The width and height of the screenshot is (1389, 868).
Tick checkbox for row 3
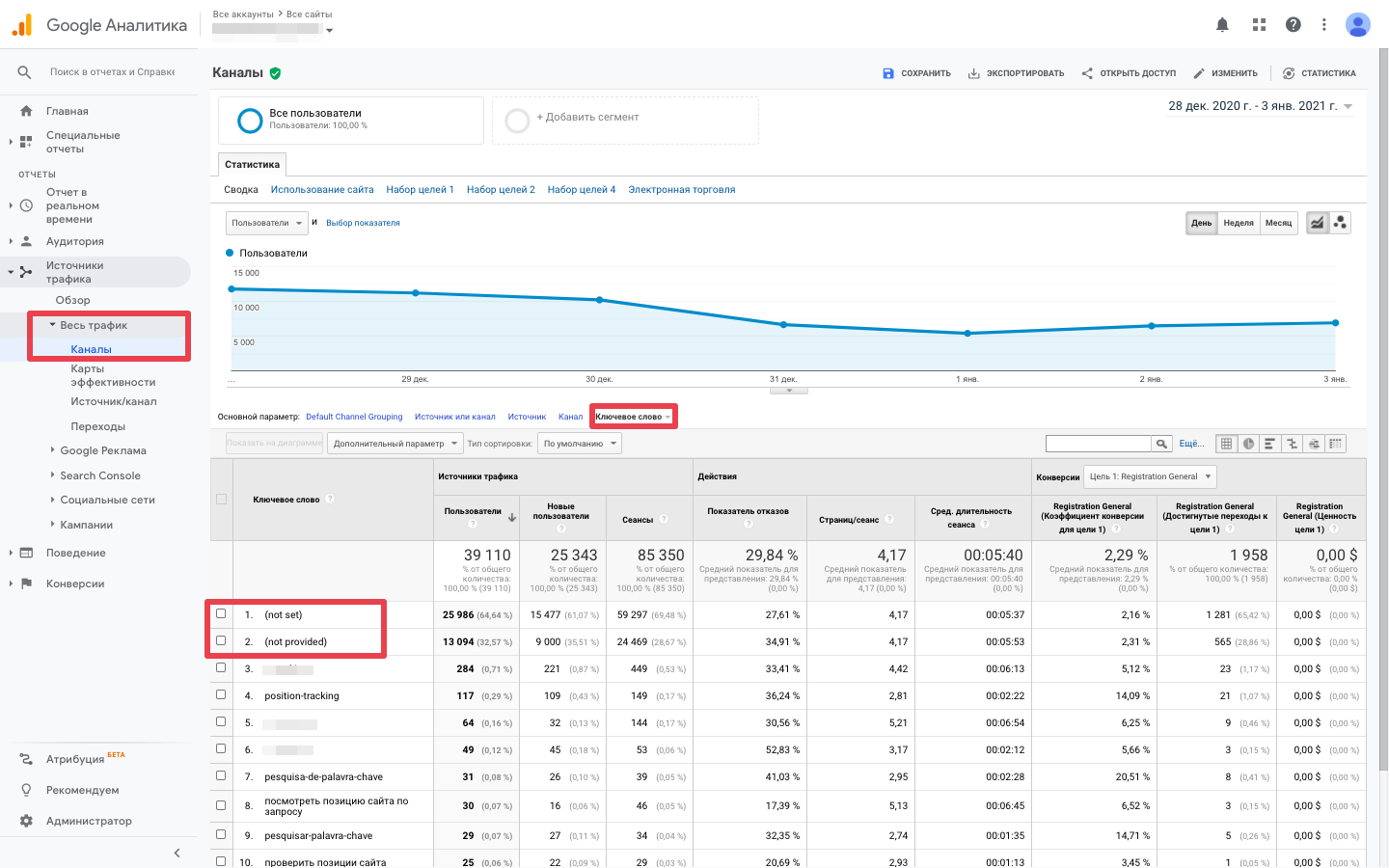pyautogui.click(x=221, y=667)
